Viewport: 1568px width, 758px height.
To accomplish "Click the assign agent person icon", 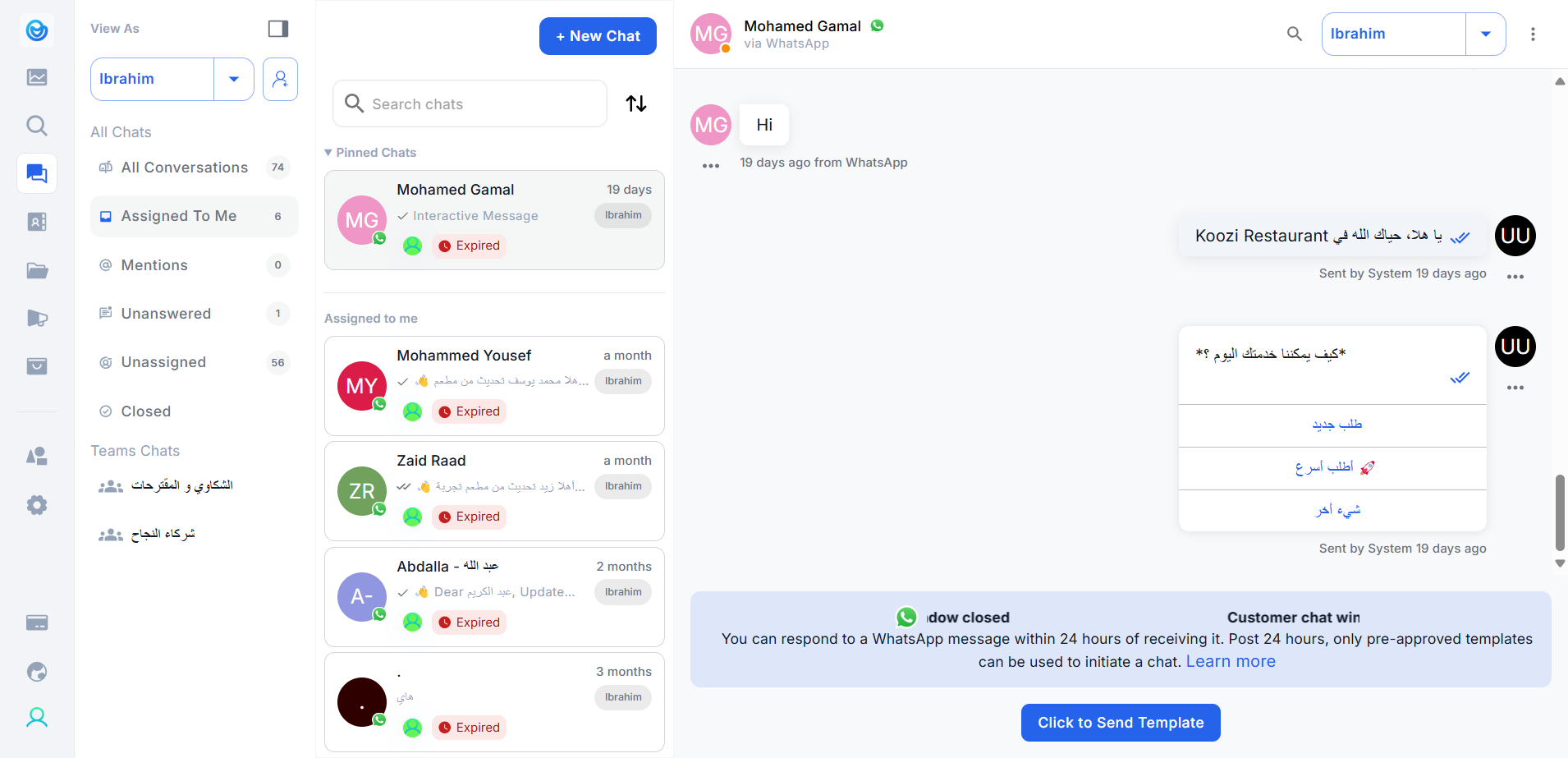I will [280, 79].
